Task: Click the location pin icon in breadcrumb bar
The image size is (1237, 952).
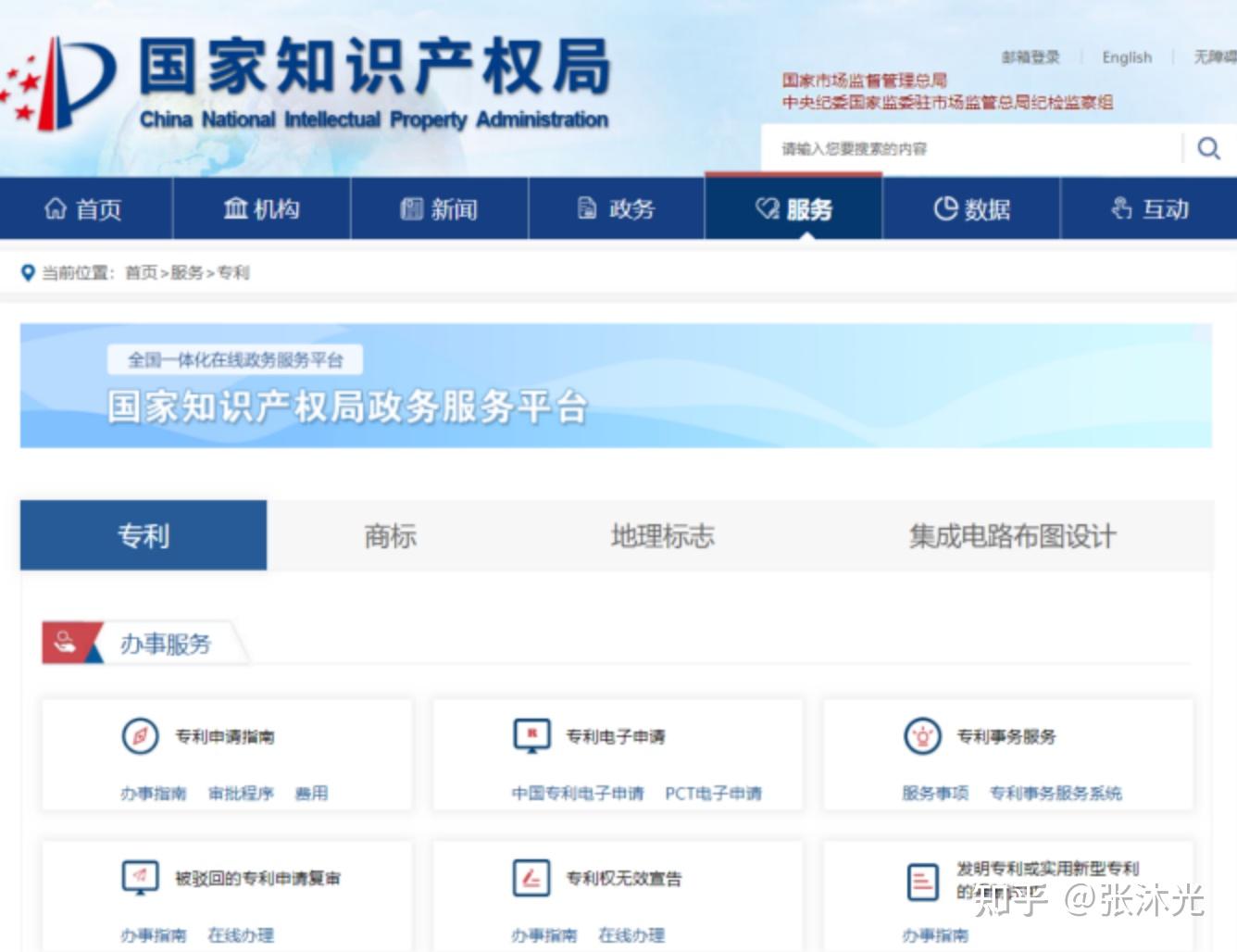Action: click(x=26, y=271)
